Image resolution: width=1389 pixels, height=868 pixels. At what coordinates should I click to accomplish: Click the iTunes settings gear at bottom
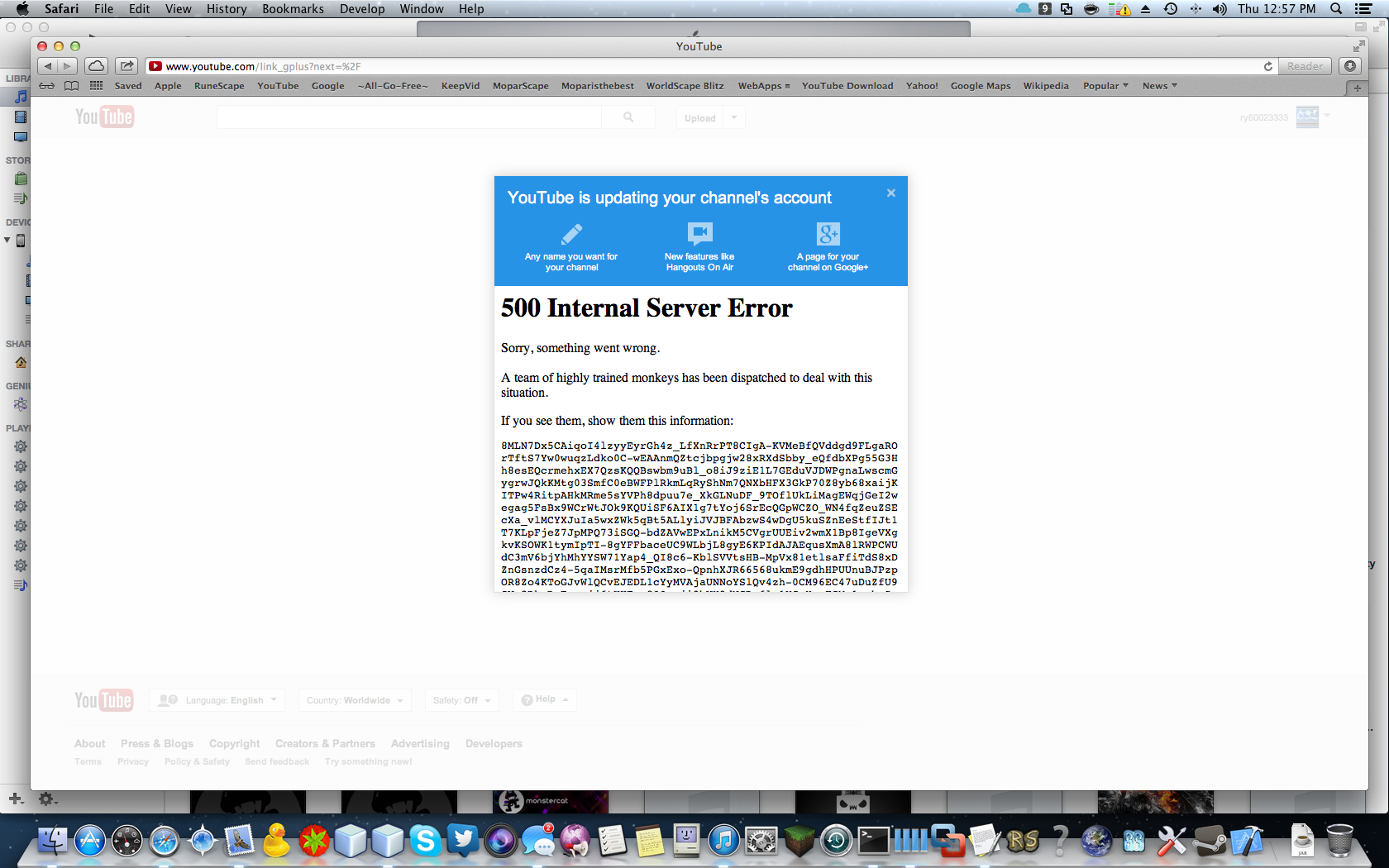47,799
